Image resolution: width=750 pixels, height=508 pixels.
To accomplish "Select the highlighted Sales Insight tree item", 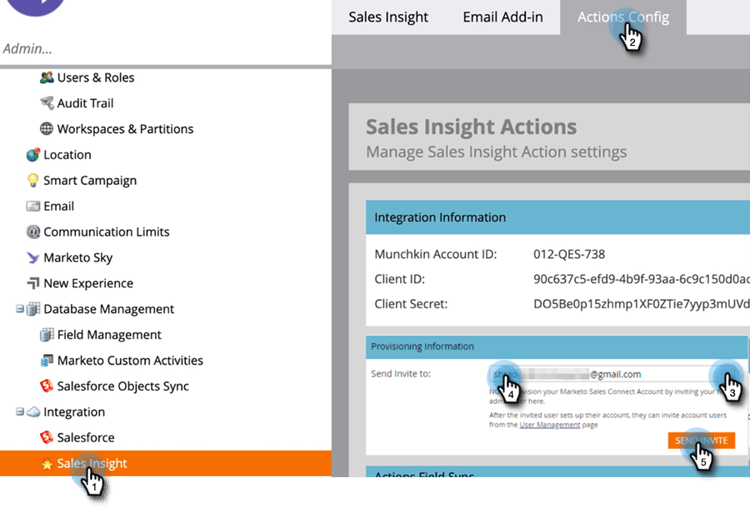I will coord(165,464).
